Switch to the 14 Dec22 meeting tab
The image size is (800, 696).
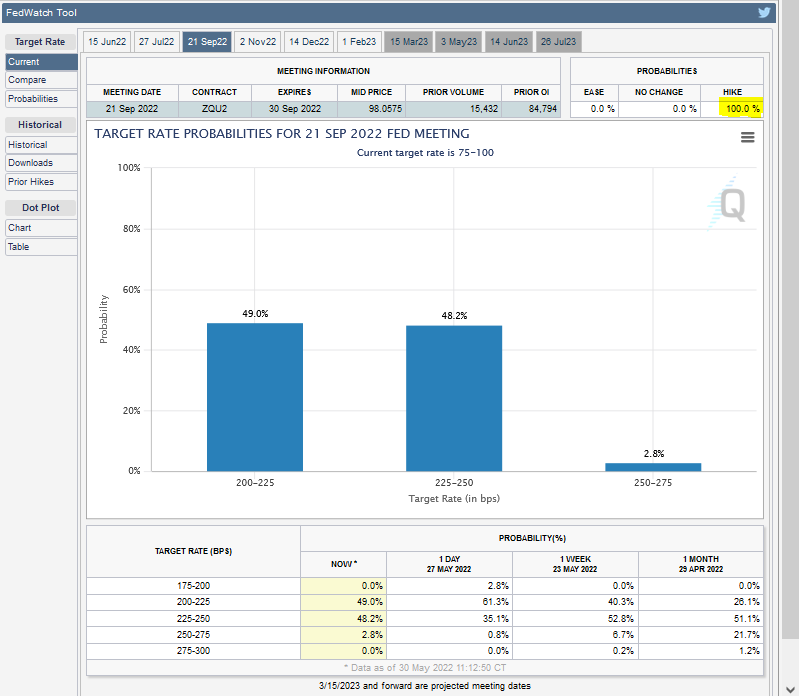click(x=309, y=42)
